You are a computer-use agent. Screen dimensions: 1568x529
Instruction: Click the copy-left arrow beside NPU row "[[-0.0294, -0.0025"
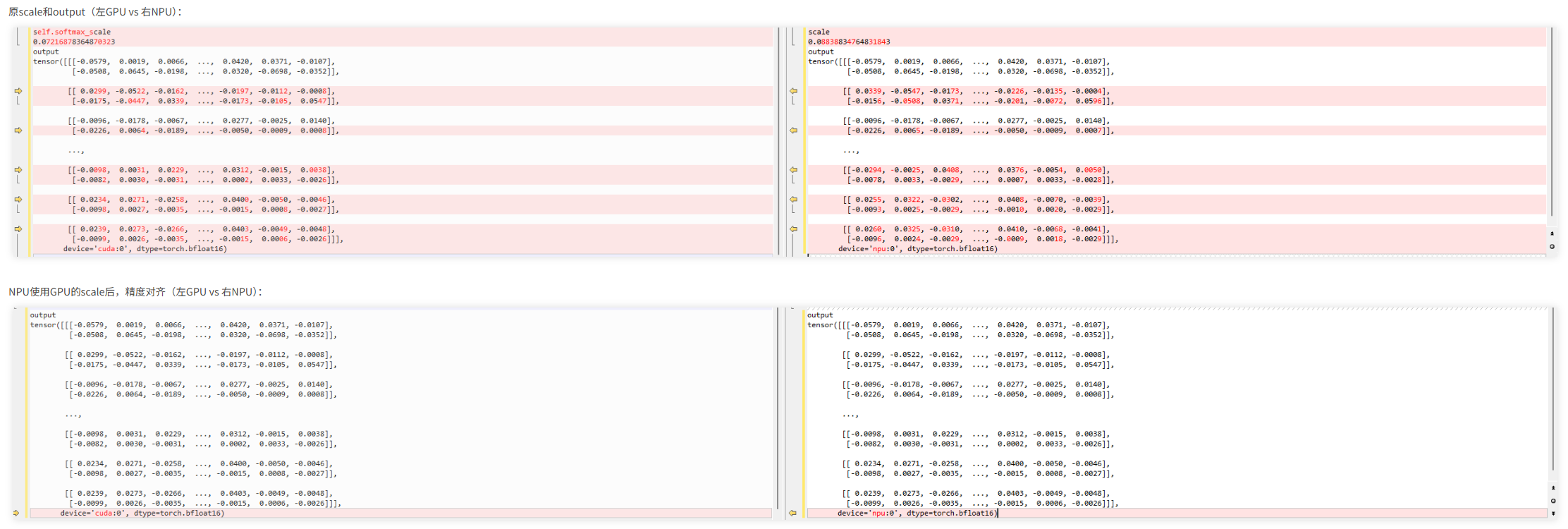[793, 170]
